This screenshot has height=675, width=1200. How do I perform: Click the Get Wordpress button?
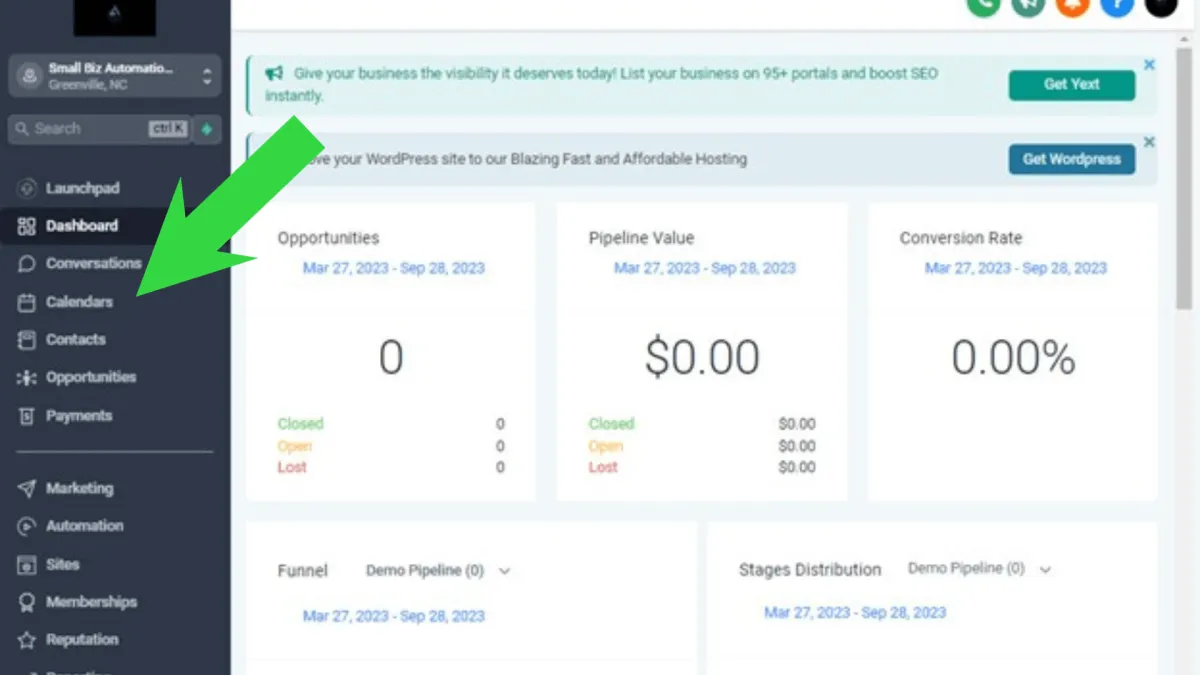click(1071, 159)
